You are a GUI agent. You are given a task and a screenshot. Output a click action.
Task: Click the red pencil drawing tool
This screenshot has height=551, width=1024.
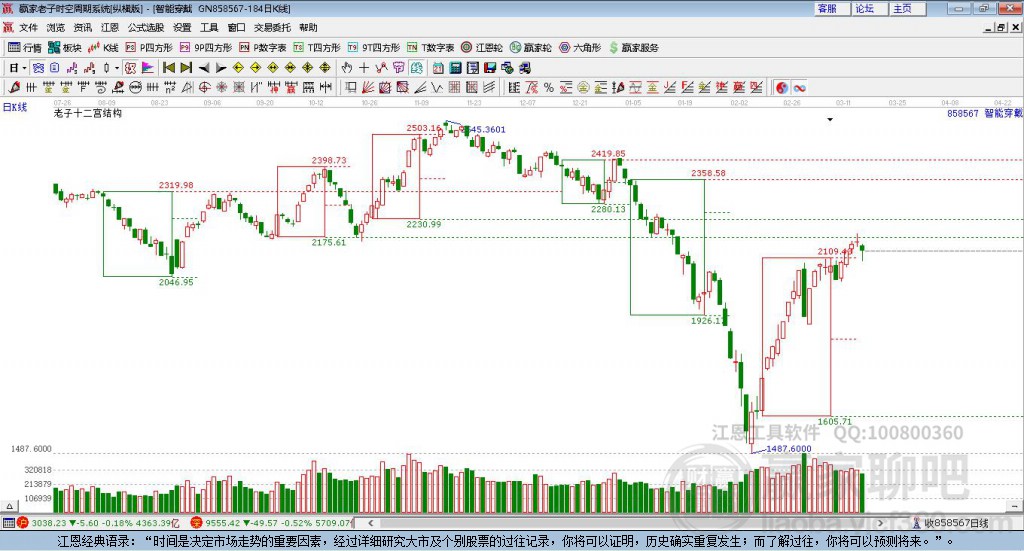point(14,87)
